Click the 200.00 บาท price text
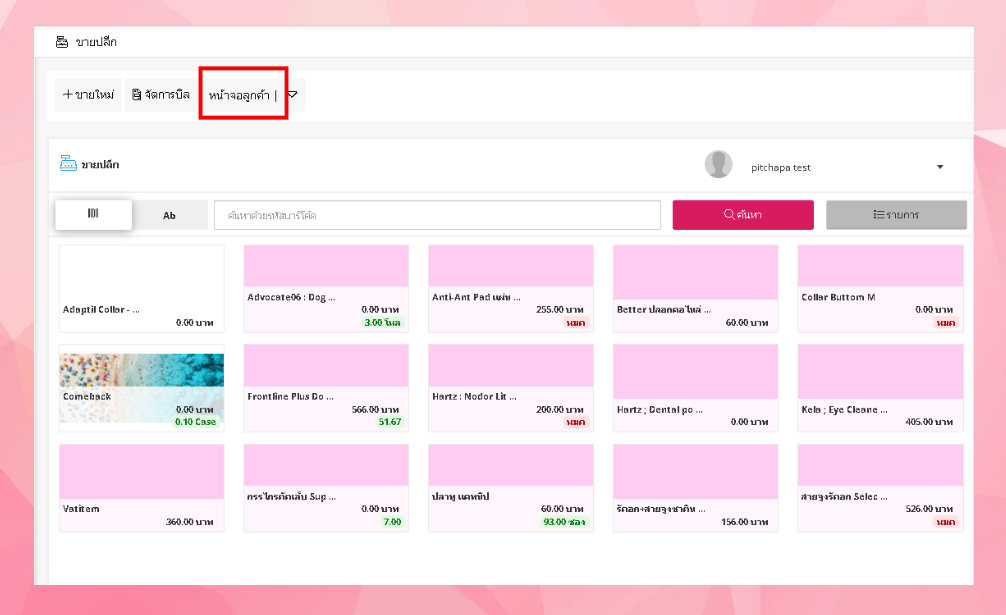 point(559,409)
